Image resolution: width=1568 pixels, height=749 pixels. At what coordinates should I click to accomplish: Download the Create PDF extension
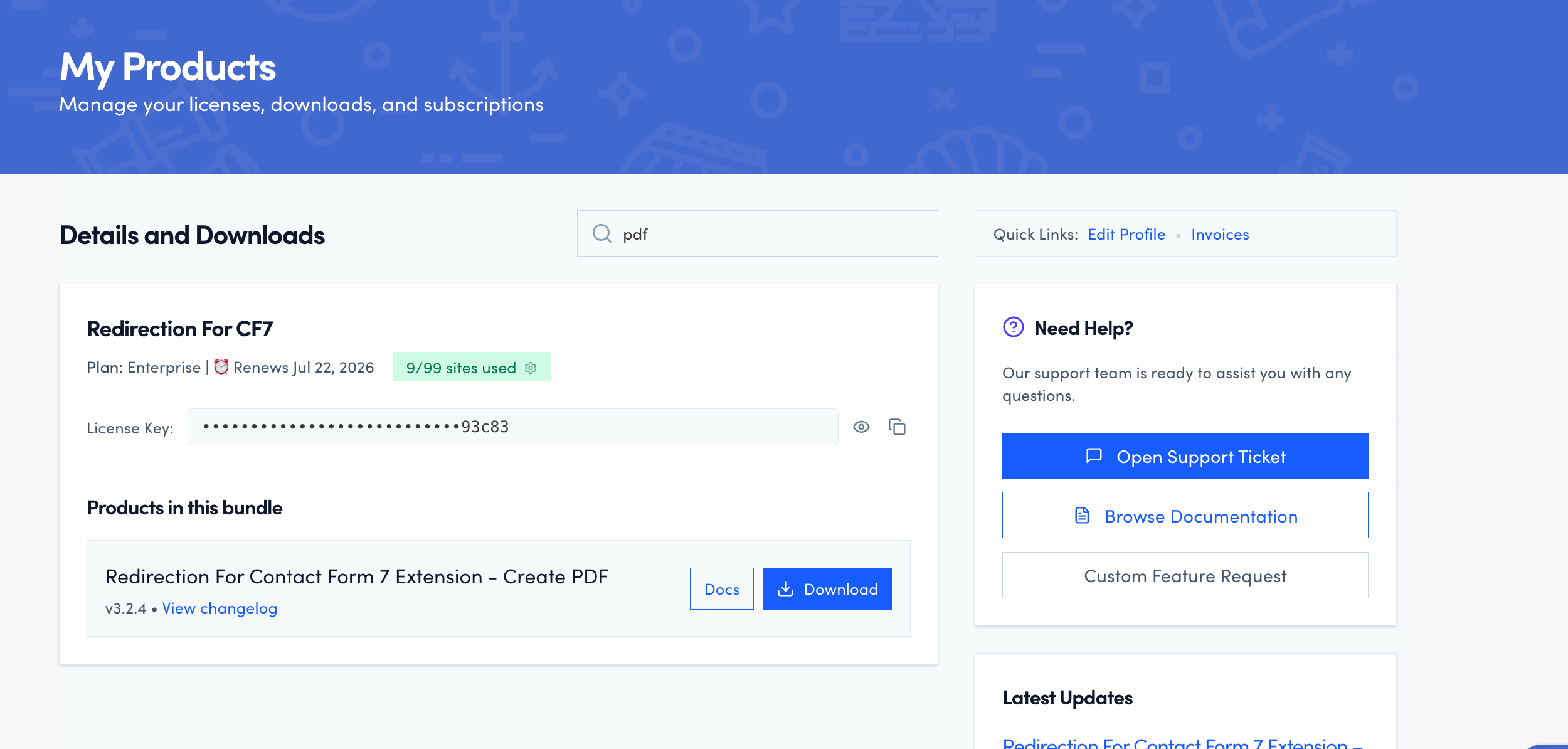[827, 589]
